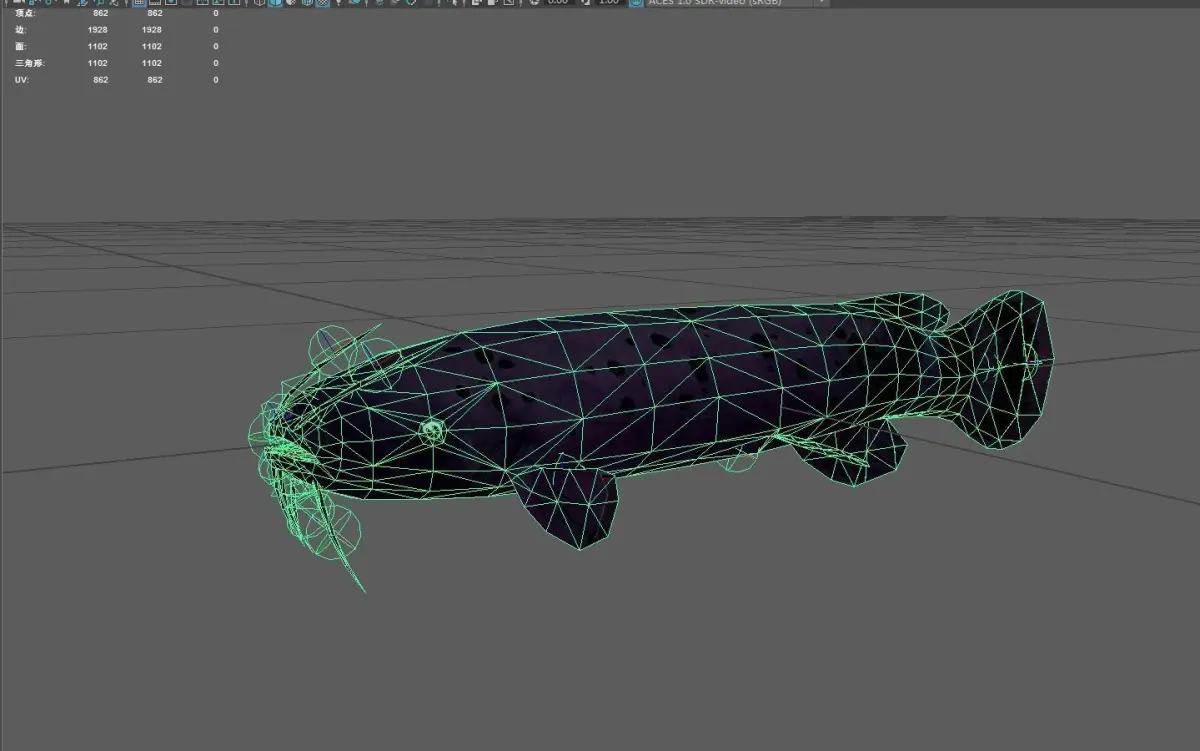Toggle the viewport grid display button
This screenshot has height=751, width=1200.
[x=139, y=3]
